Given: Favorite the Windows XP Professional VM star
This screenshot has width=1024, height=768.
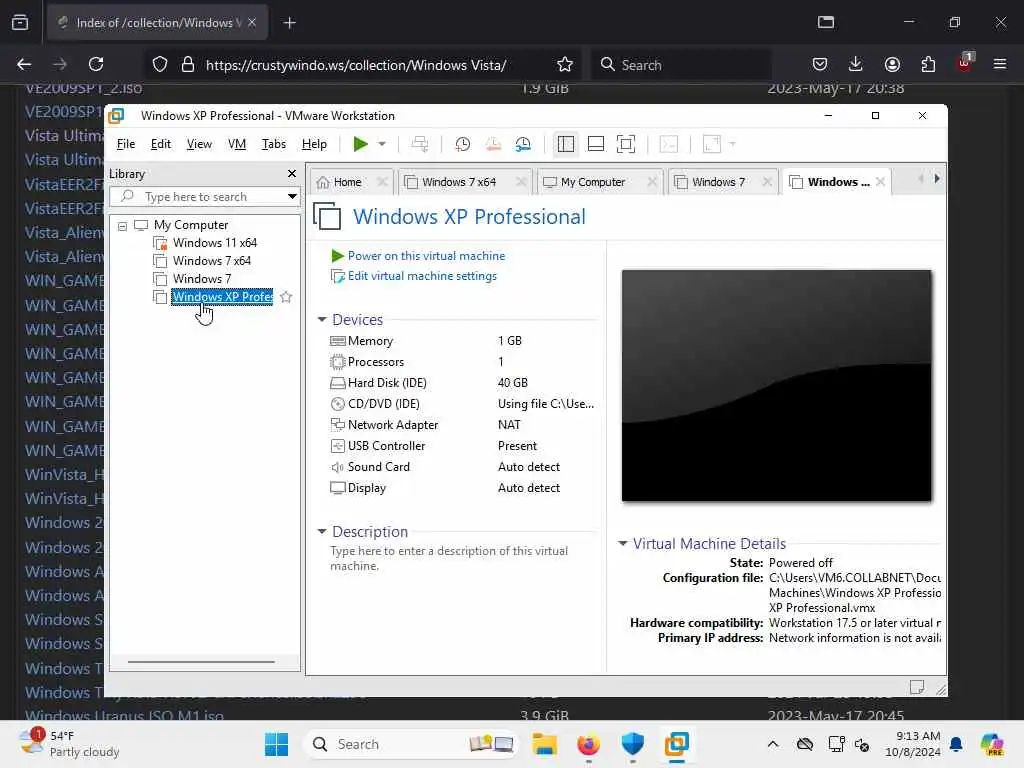Looking at the screenshot, I should tap(286, 297).
